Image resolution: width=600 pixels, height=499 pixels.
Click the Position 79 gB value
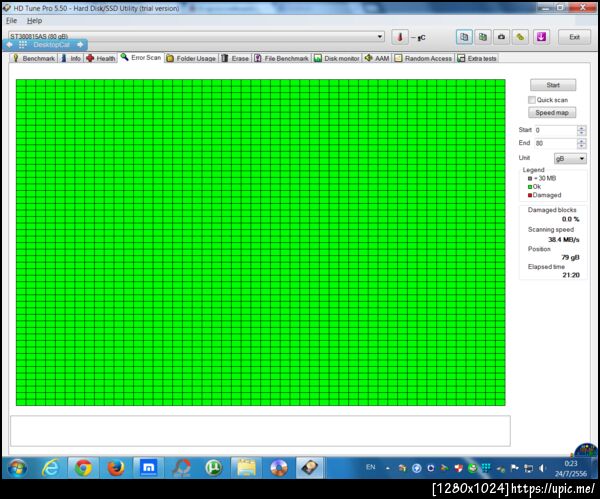(571, 257)
